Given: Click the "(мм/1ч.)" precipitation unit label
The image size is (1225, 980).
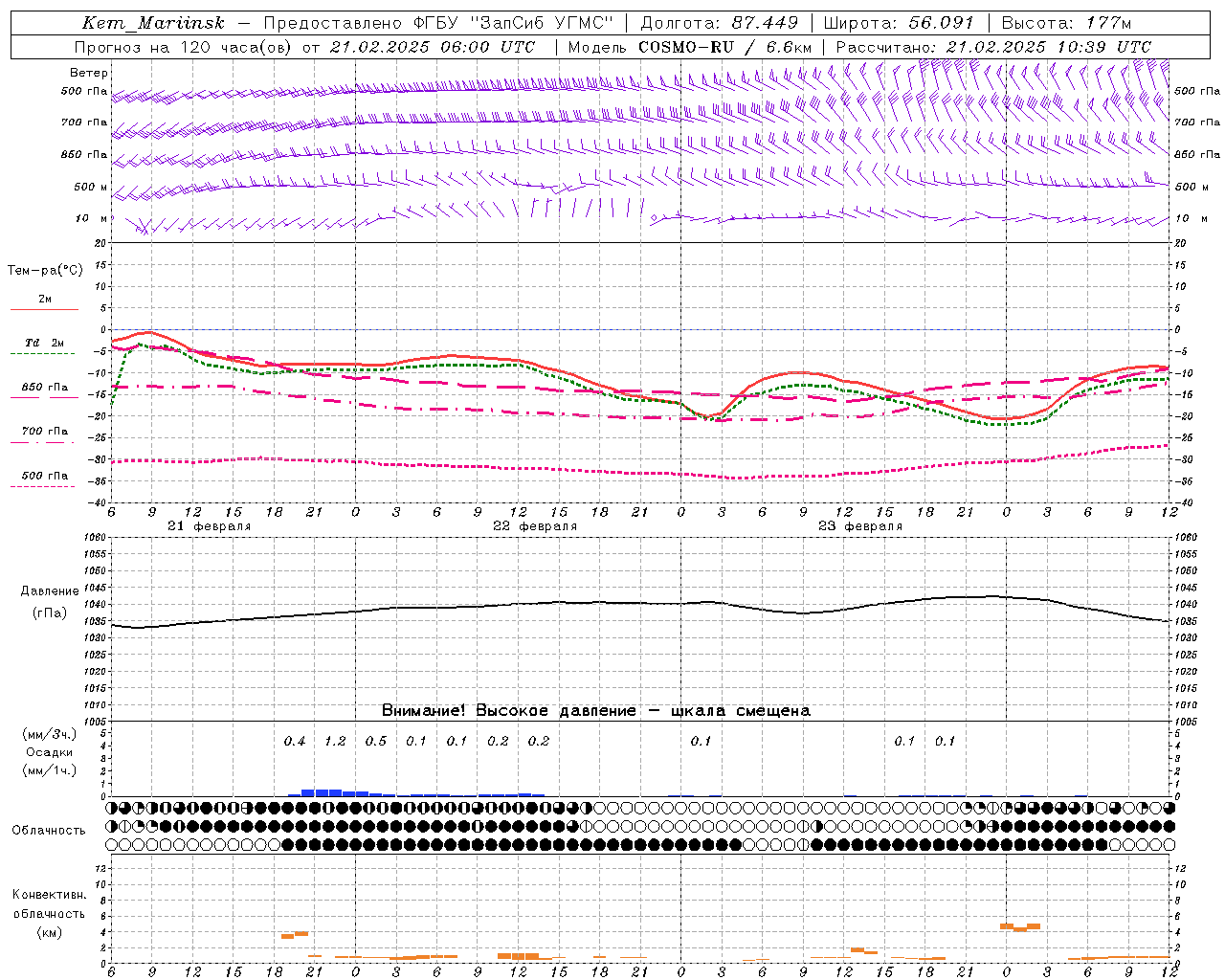Looking at the screenshot, I should [x=50, y=770].
